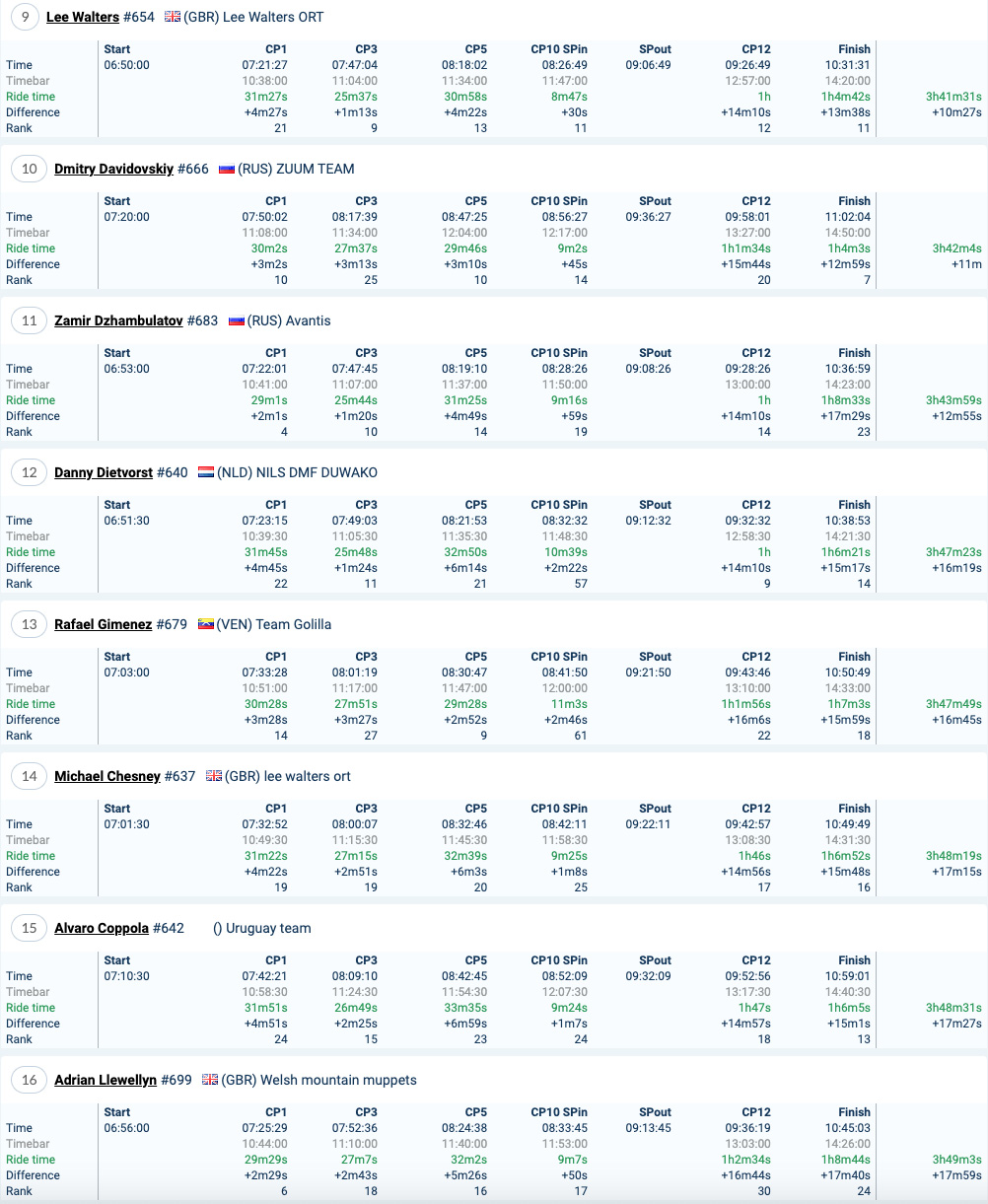Open Alvaro Coppola rider link
Image resolution: width=988 pixels, height=1204 pixels.
pyautogui.click(x=102, y=928)
